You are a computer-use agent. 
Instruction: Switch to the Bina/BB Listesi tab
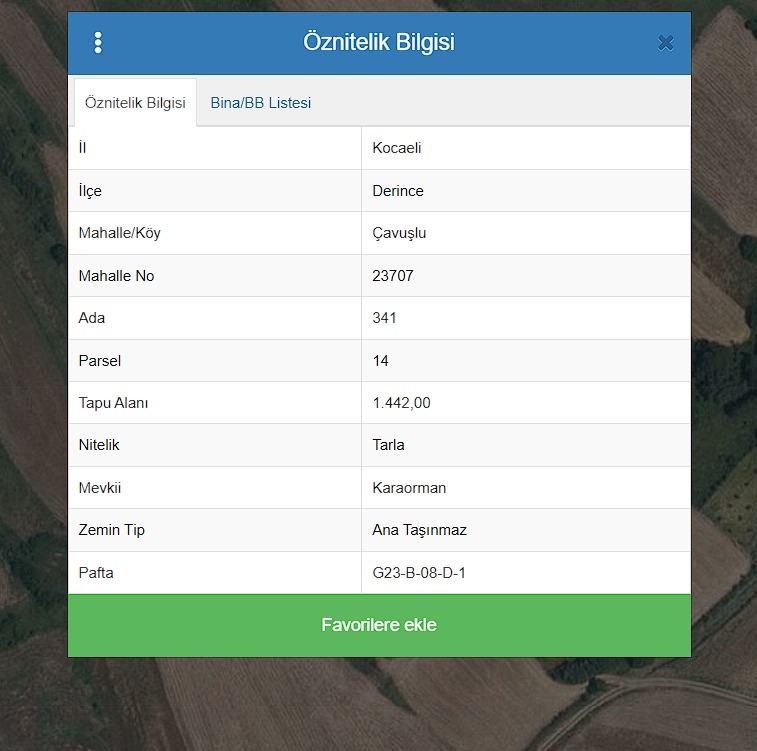[x=261, y=103]
